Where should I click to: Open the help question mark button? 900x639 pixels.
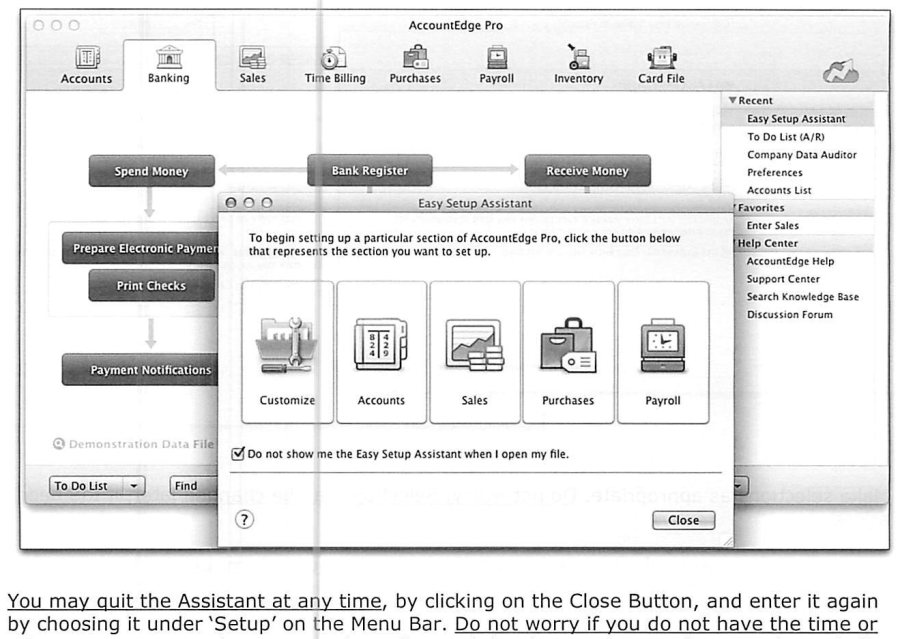pos(245,520)
